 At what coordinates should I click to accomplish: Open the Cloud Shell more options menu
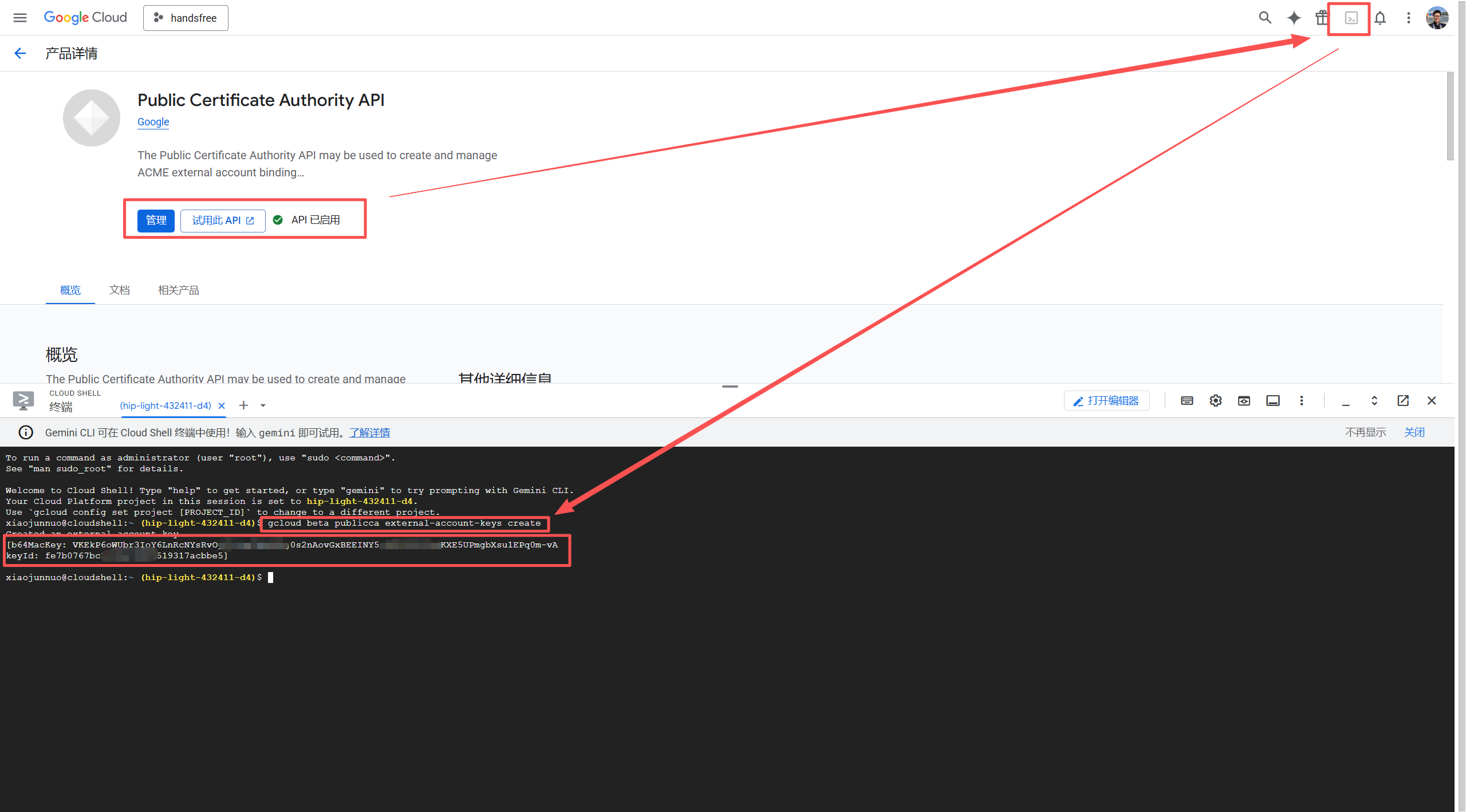(x=1301, y=401)
